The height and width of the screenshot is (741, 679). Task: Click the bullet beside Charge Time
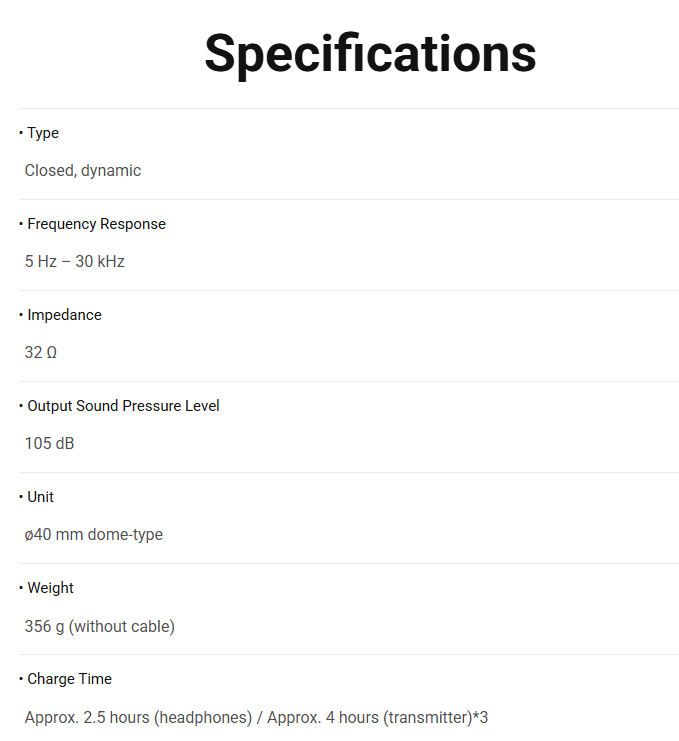pyautogui.click(x=21, y=679)
